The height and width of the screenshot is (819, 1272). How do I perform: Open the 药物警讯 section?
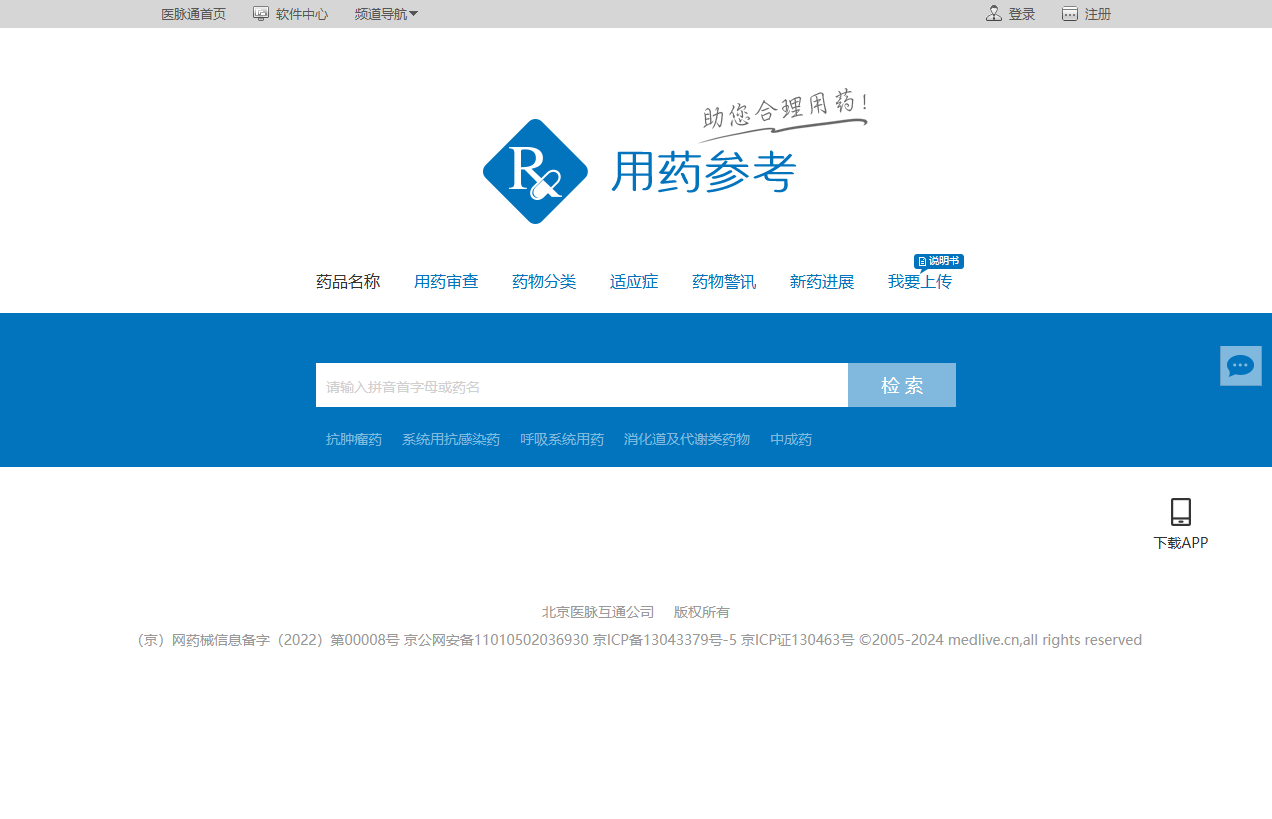click(723, 281)
